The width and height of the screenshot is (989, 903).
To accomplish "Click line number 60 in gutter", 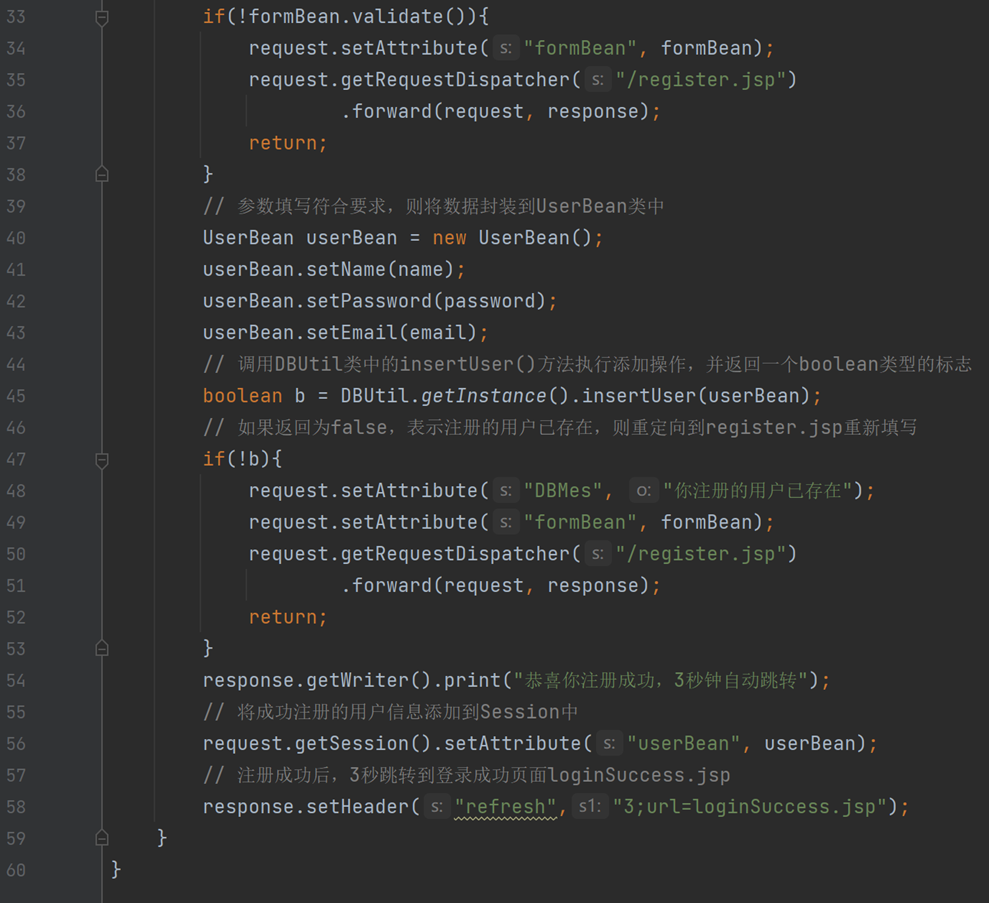I will click(x=16, y=870).
